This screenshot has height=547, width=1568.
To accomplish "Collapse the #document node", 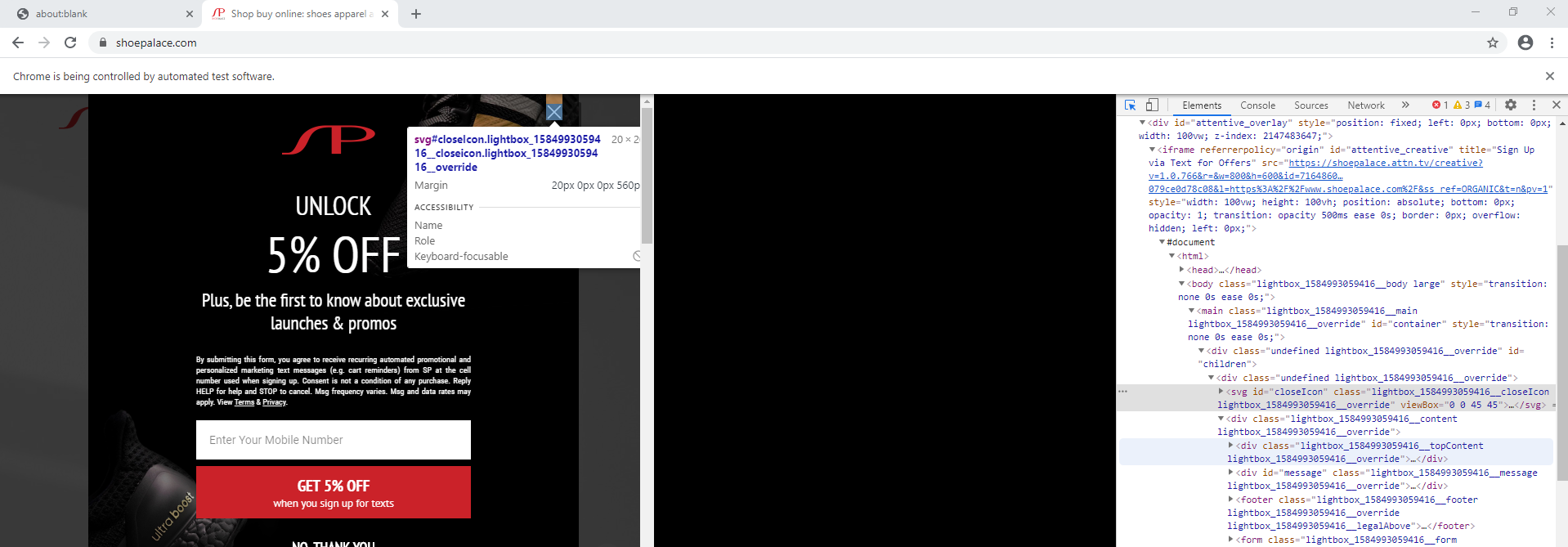I will [x=1162, y=242].
